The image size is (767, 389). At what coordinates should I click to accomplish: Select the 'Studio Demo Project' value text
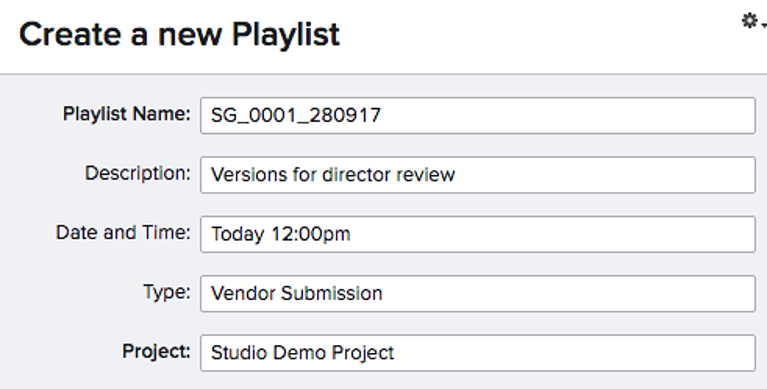tap(302, 353)
